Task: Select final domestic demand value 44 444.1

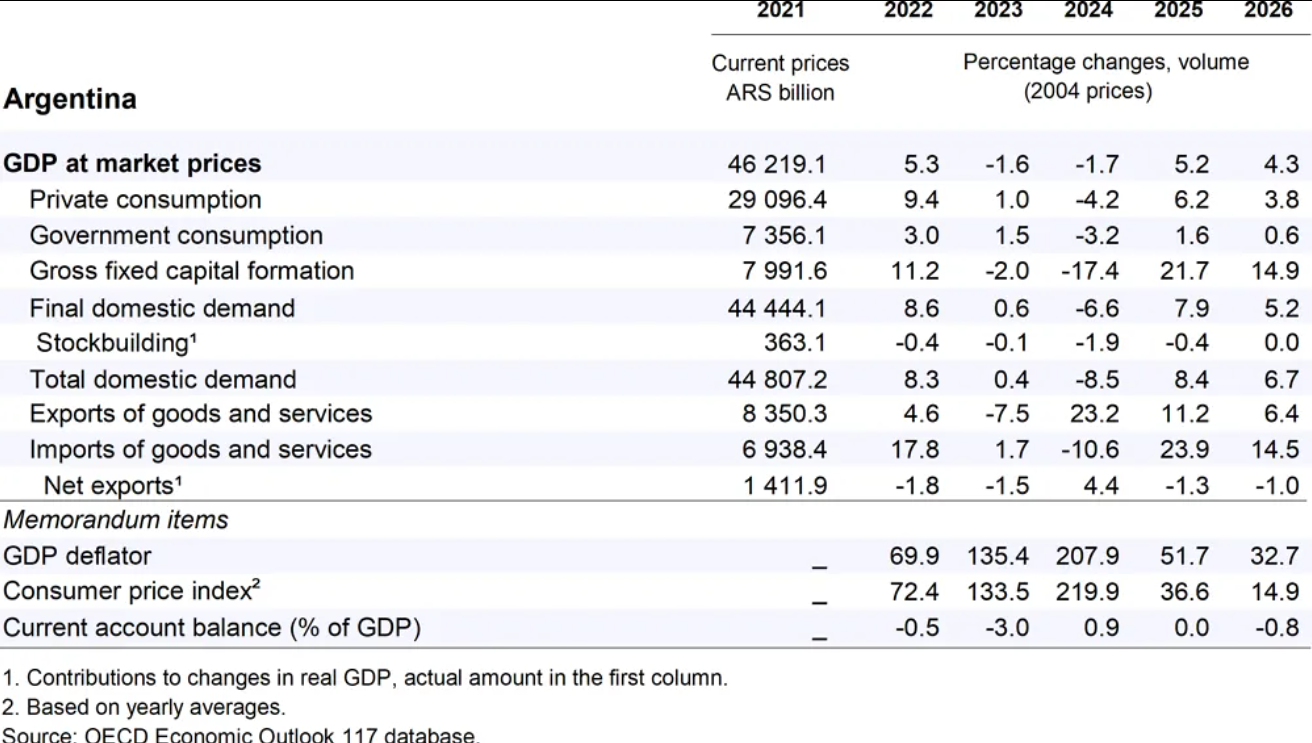Action: point(777,307)
